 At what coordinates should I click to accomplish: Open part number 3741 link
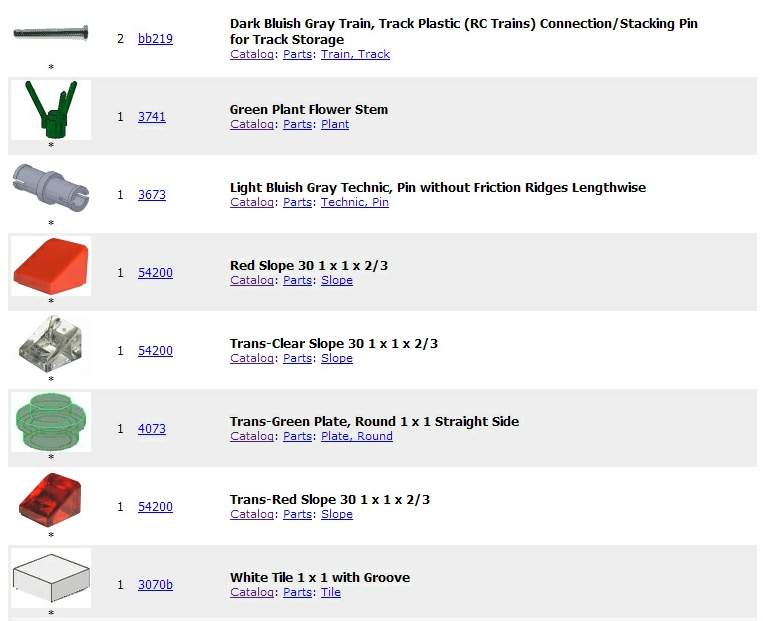[152, 117]
